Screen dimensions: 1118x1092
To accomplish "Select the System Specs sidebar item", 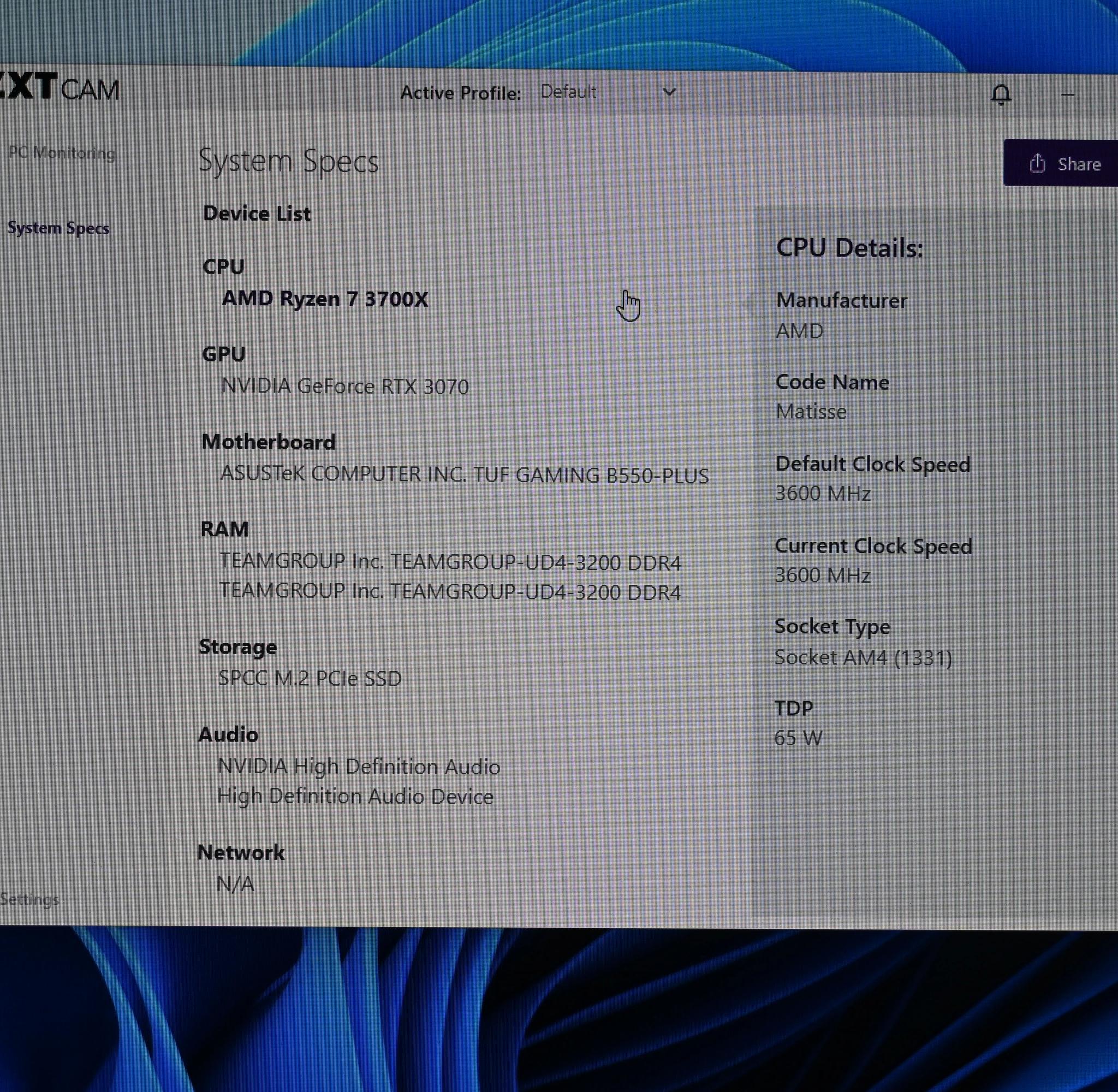I will [x=58, y=228].
